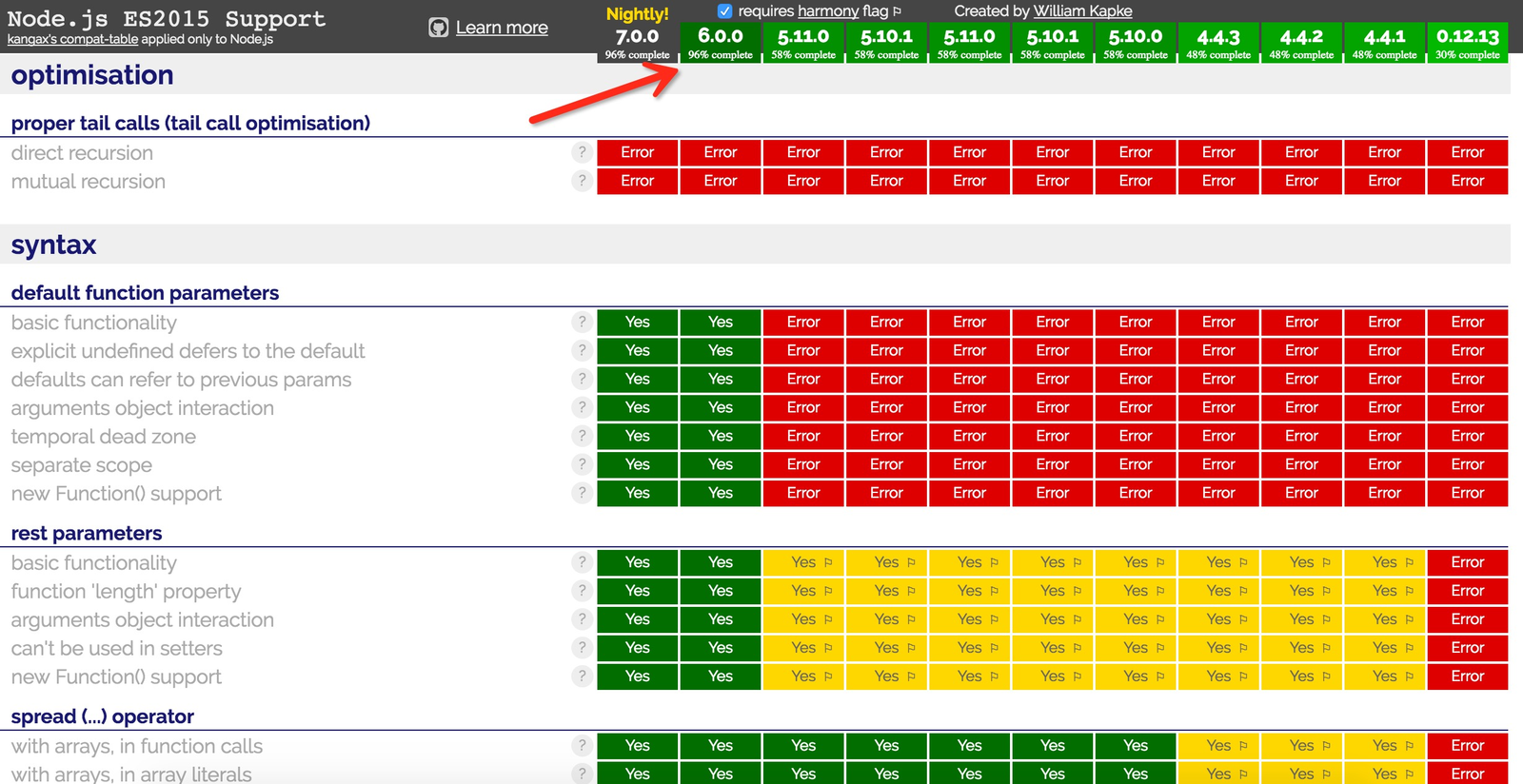This screenshot has width=1523, height=784.
Task: Click can't be used in setters Error under 0.12.13
Action: pyautogui.click(x=1468, y=648)
